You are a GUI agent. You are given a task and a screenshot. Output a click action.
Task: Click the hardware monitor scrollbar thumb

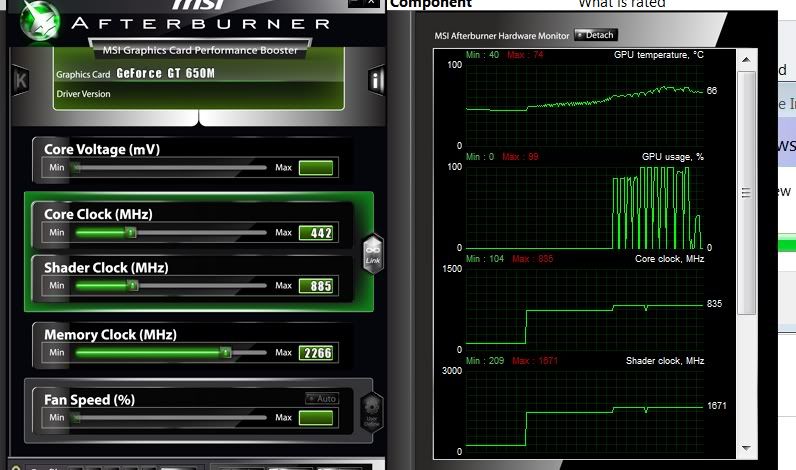pos(746,193)
